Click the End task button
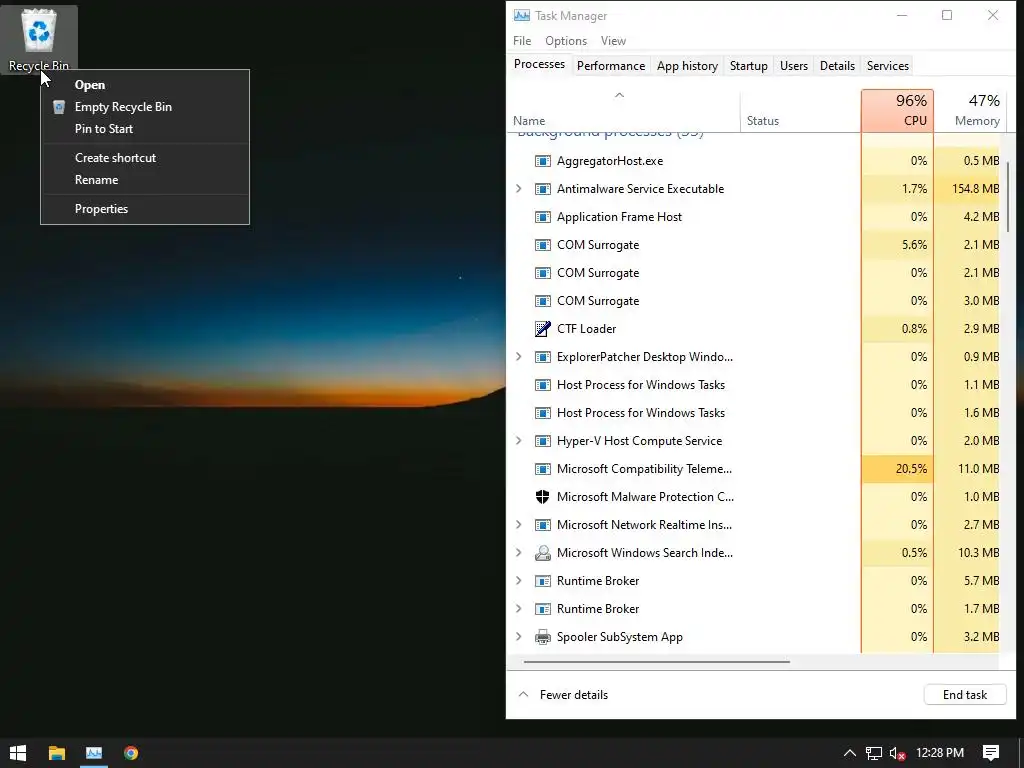Screen dimensions: 1024x768 (965, 695)
